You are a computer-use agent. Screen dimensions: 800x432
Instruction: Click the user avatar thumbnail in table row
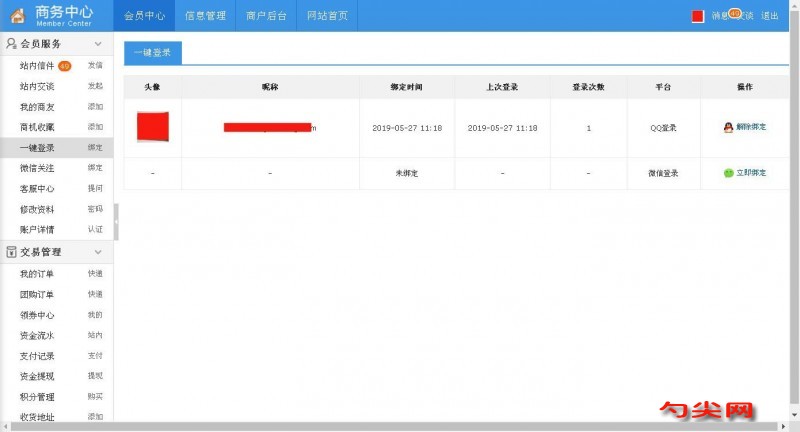(x=152, y=127)
